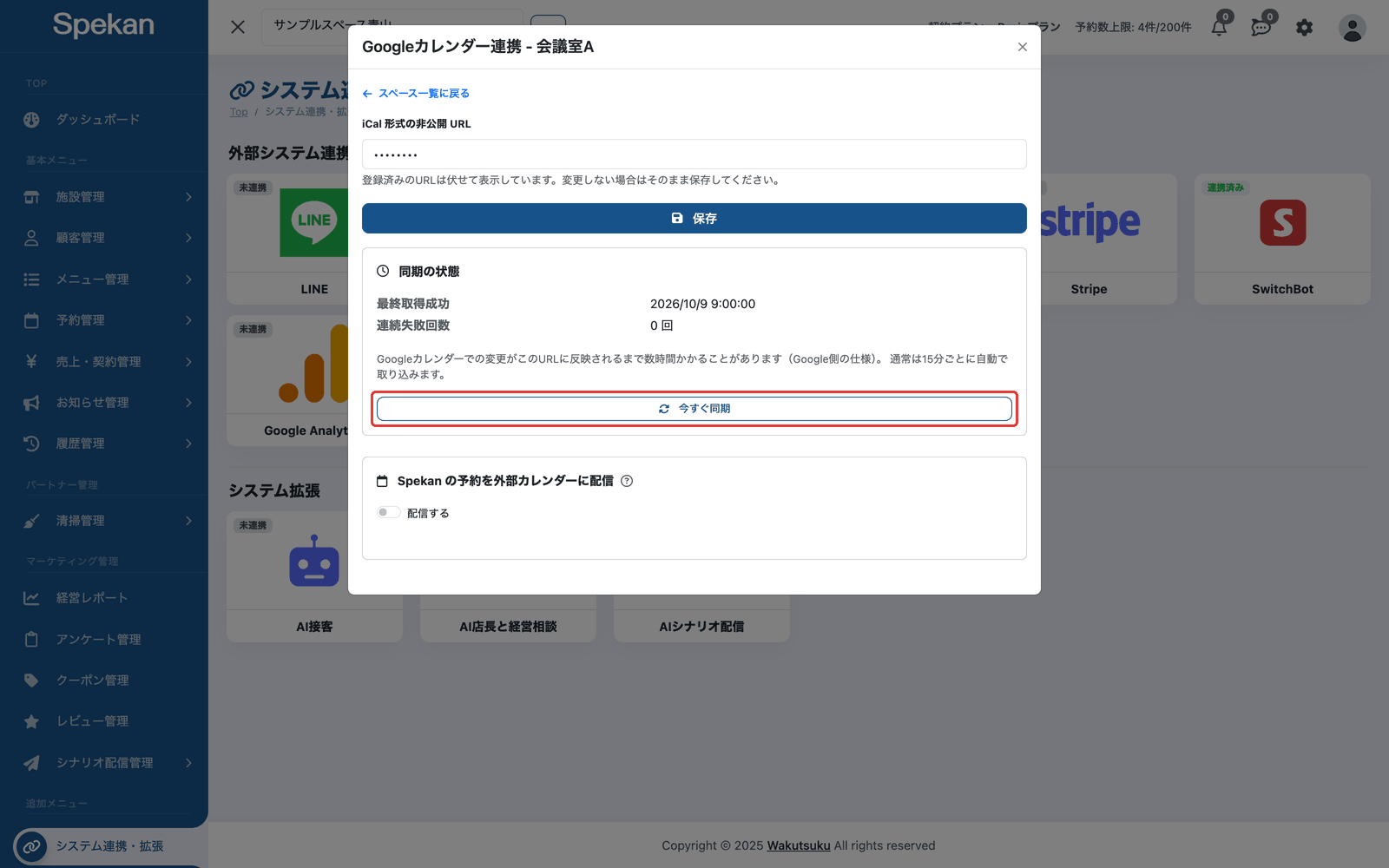The height and width of the screenshot is (868, 1389).
Task: Open the notifications bell icon
Action: [x=1219, y=28]
